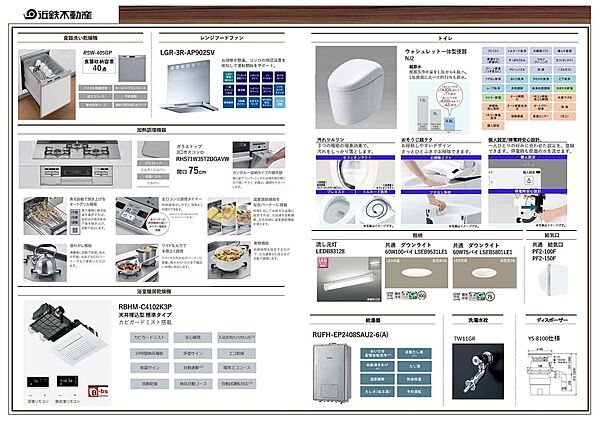Open the sink light fixture photo
The image size is (600, 423).
349,279
